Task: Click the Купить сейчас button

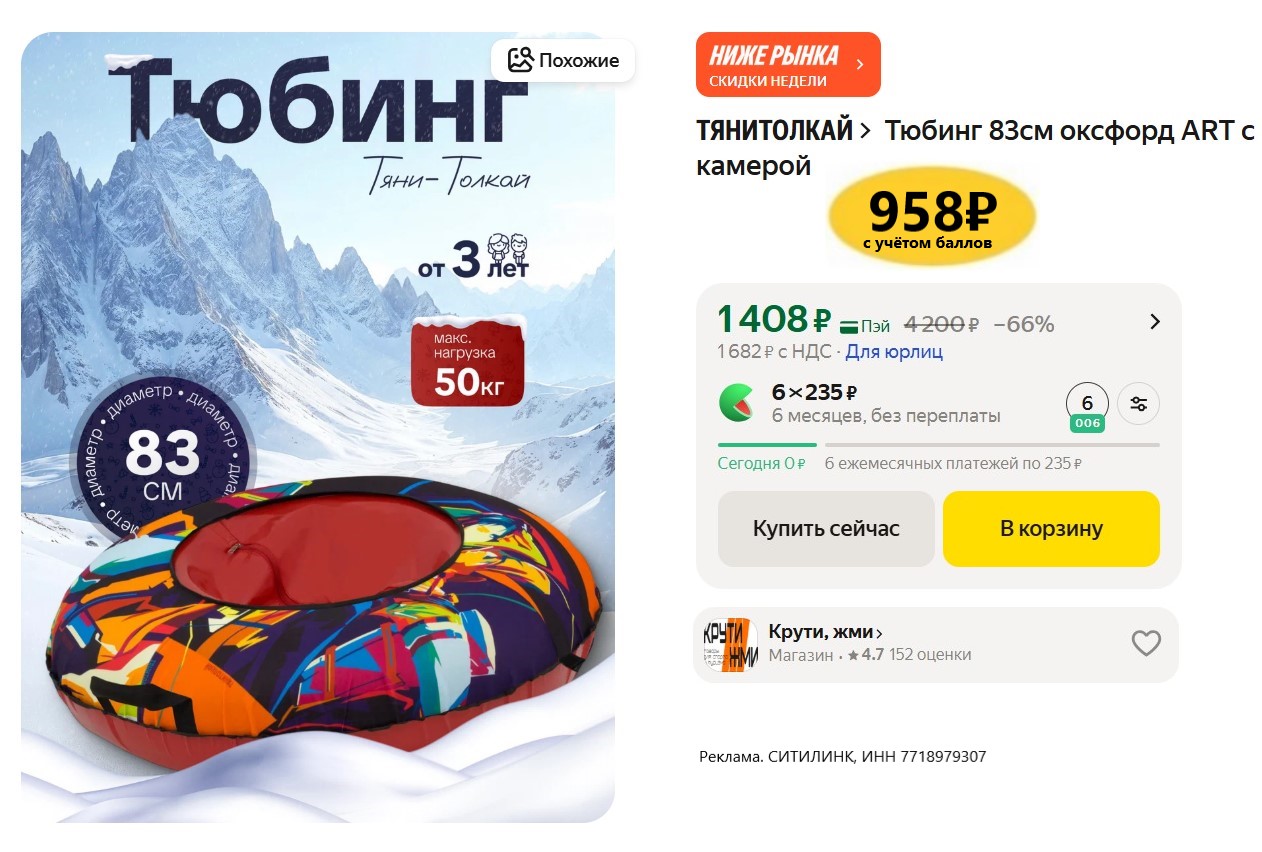Action: pos(826,529)
